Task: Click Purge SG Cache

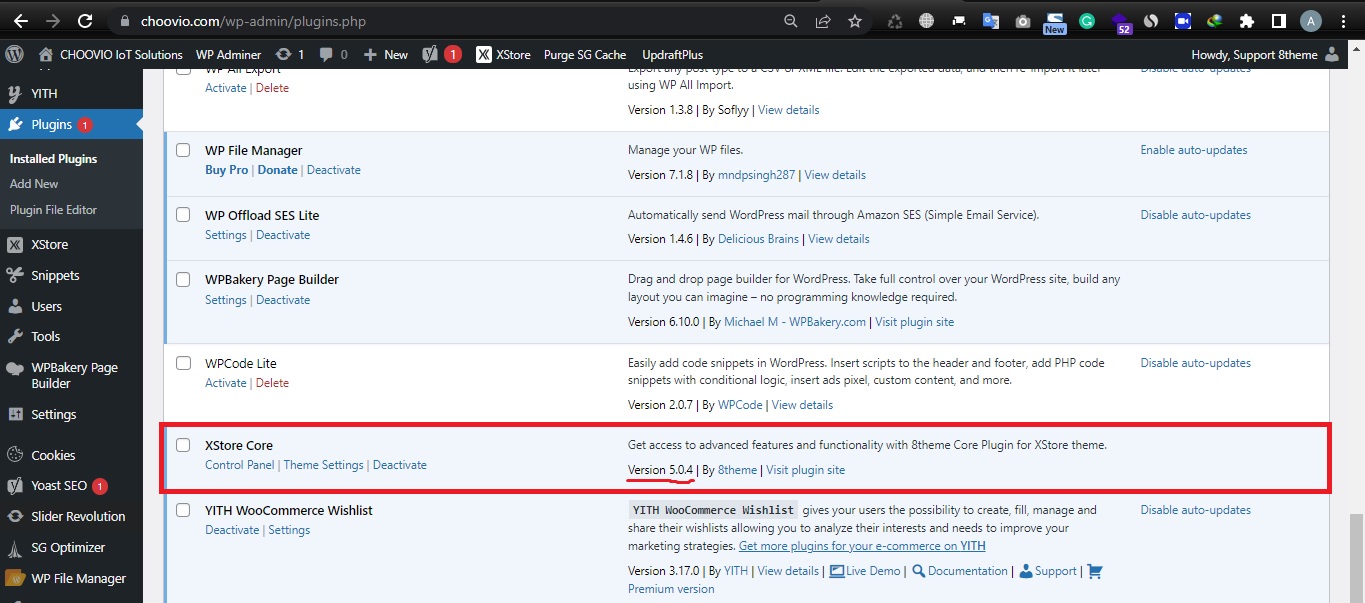Action: (x=584, y=54)
